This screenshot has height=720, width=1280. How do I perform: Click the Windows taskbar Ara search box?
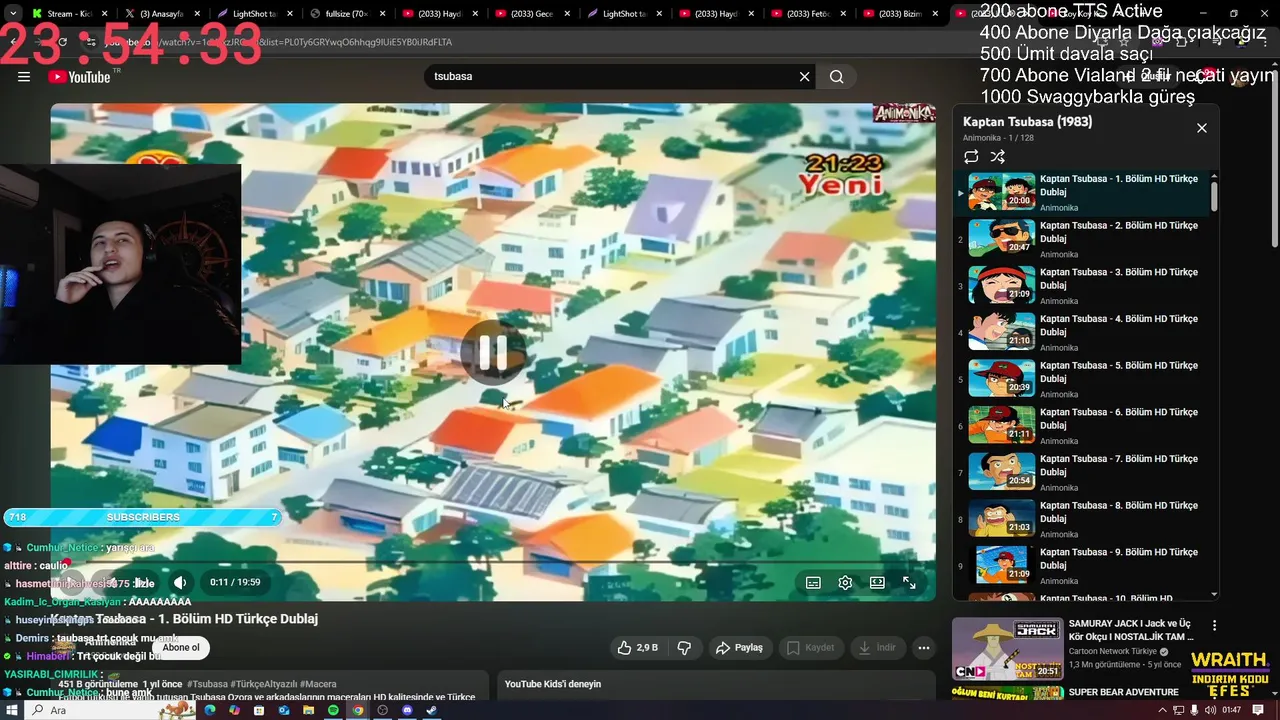[110, 710]
